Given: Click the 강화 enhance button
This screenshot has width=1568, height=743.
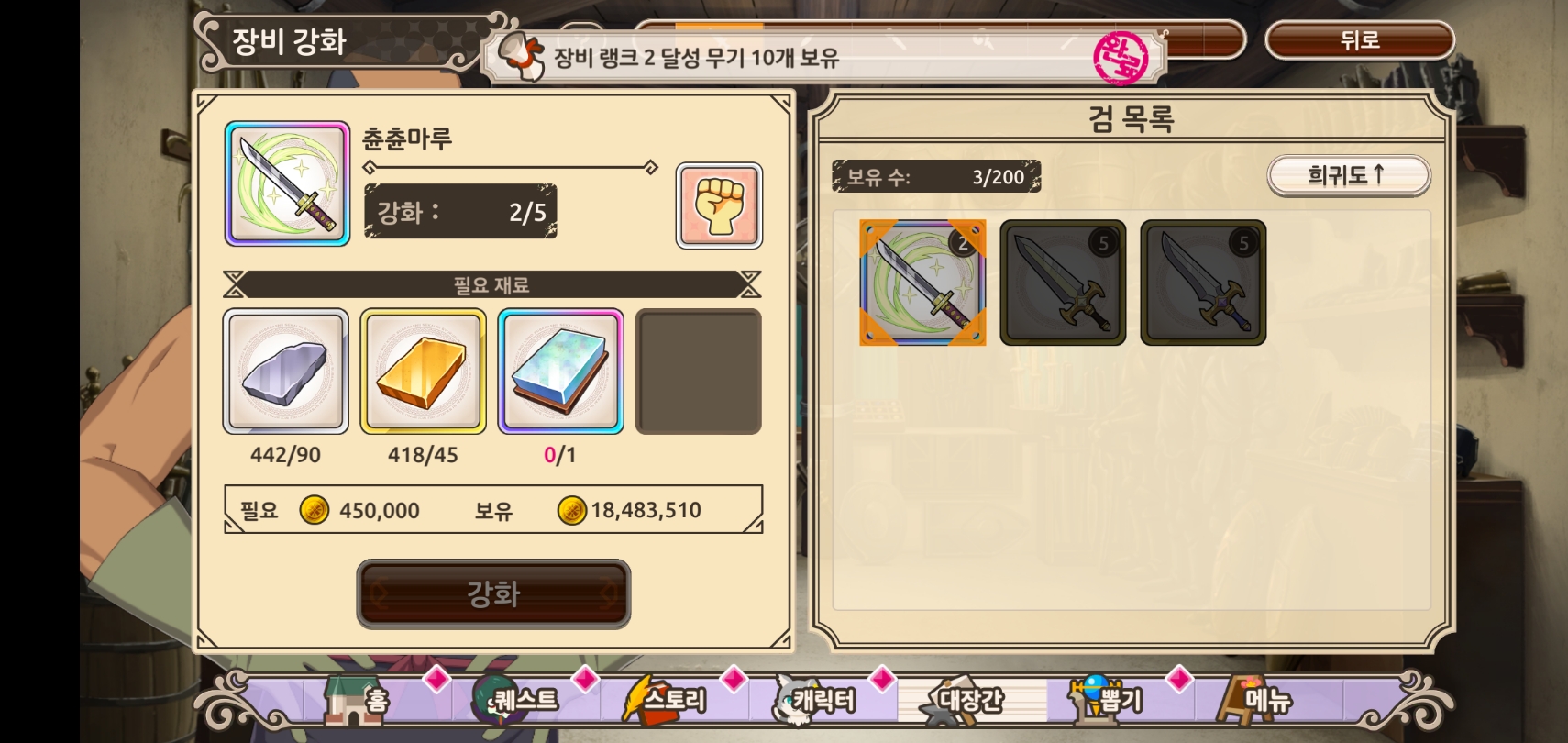Looking at the screenshot, I should (493, 593).
